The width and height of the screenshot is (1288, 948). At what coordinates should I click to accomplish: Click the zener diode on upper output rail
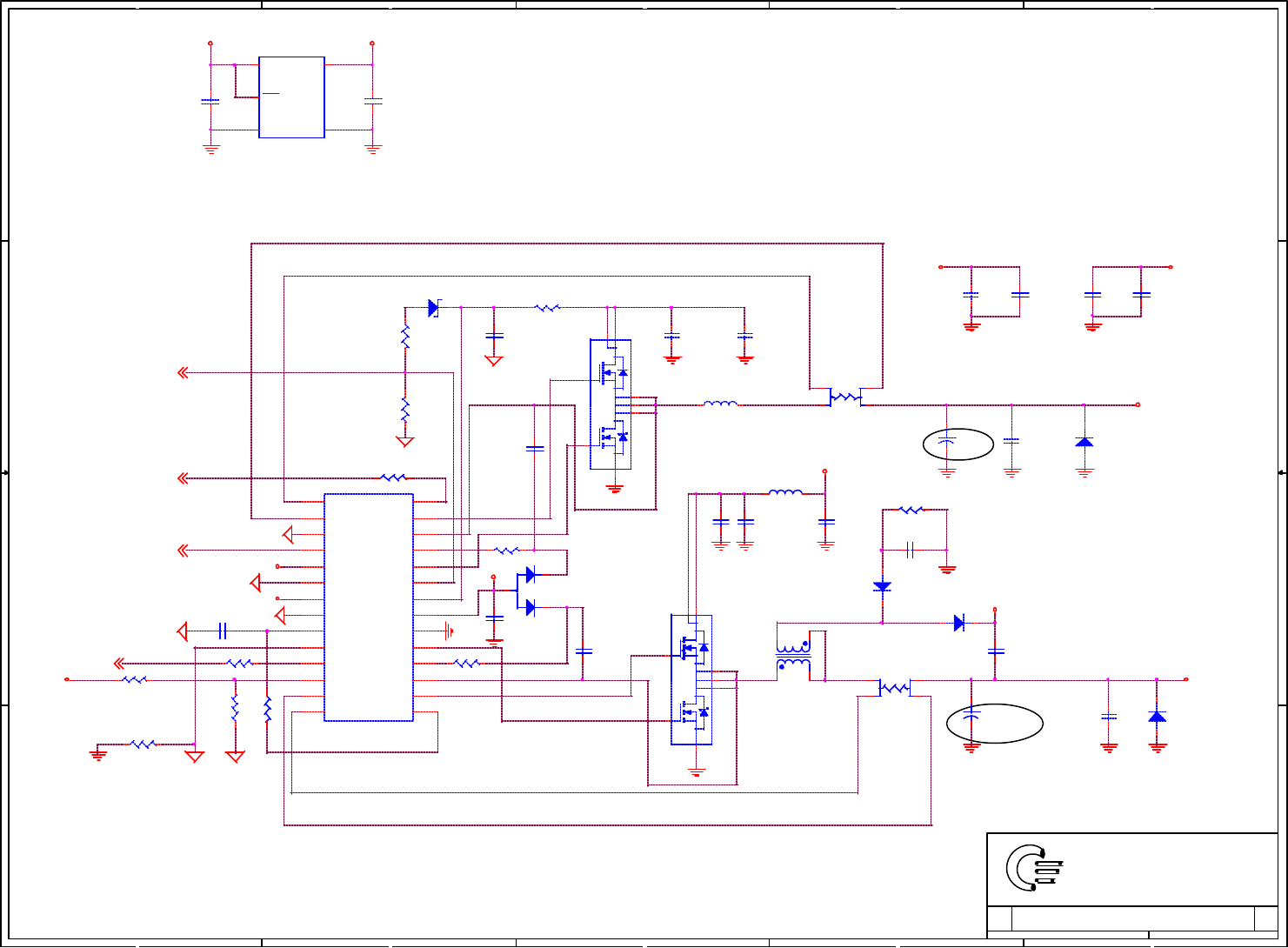point(1084,442)
